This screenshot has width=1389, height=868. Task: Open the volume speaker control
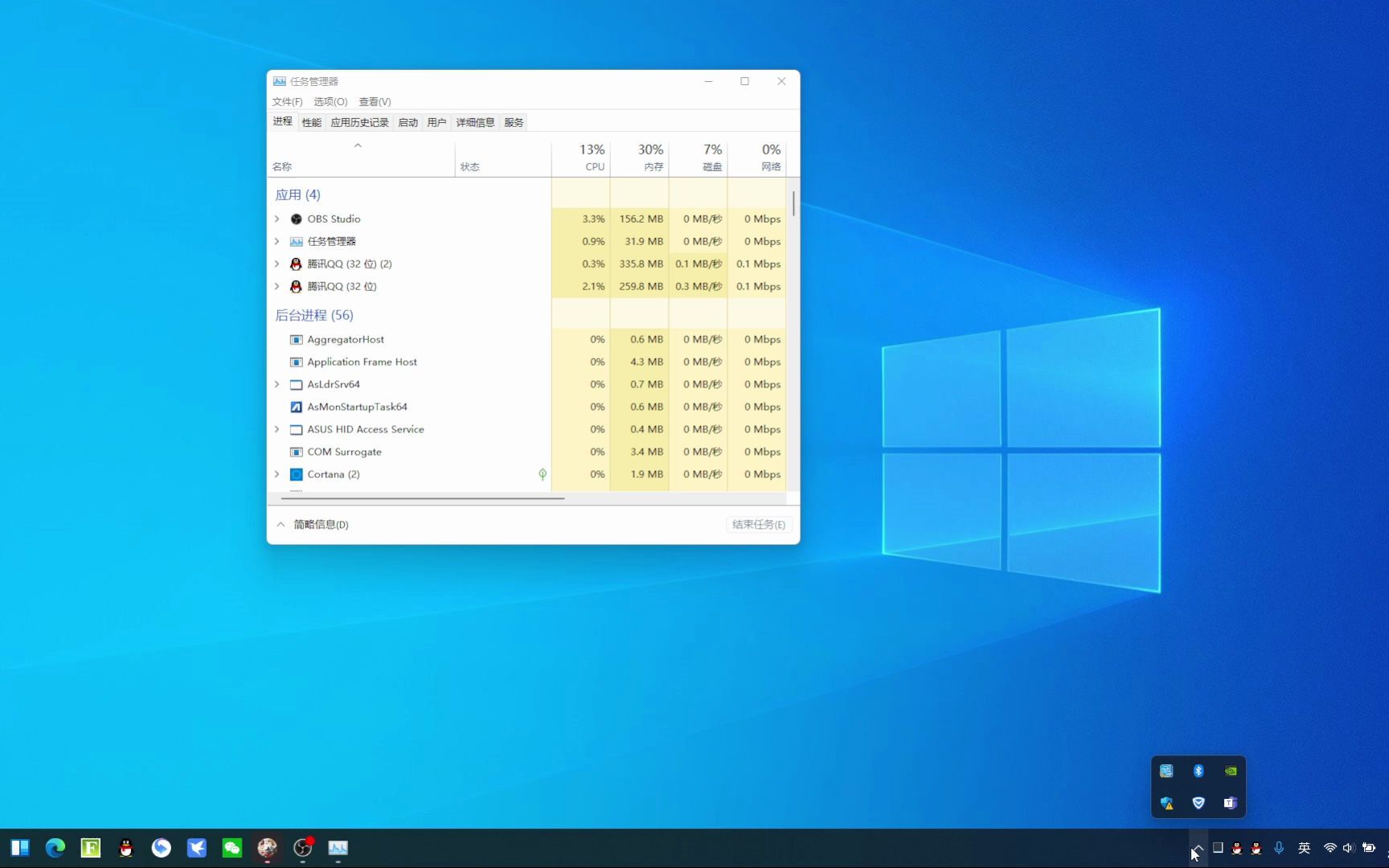(1348, 848)
